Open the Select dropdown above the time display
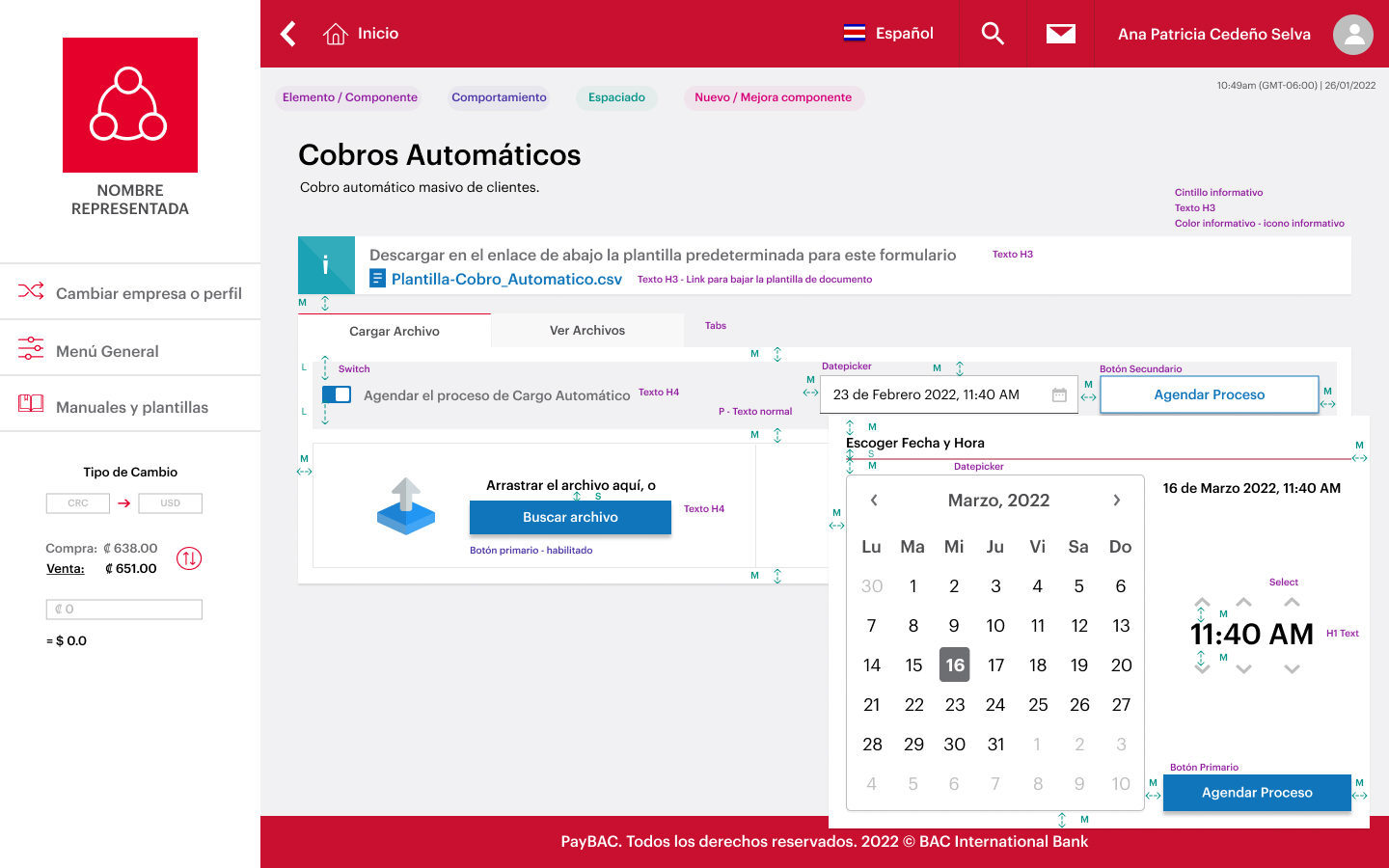The image size is (1389, 868). point(1292,601)
